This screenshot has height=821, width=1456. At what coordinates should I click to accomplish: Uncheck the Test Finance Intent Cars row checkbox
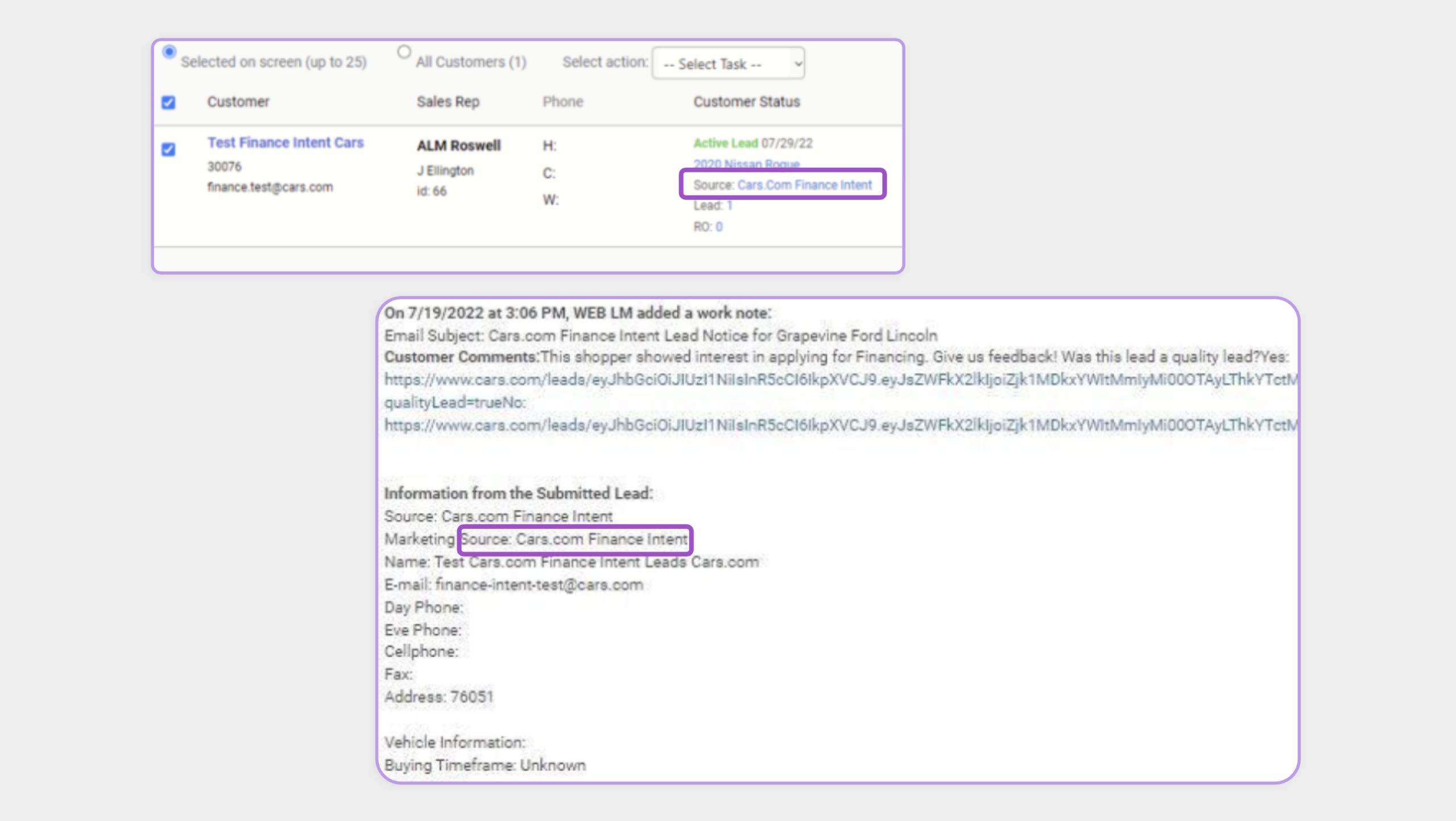(168, 149)
